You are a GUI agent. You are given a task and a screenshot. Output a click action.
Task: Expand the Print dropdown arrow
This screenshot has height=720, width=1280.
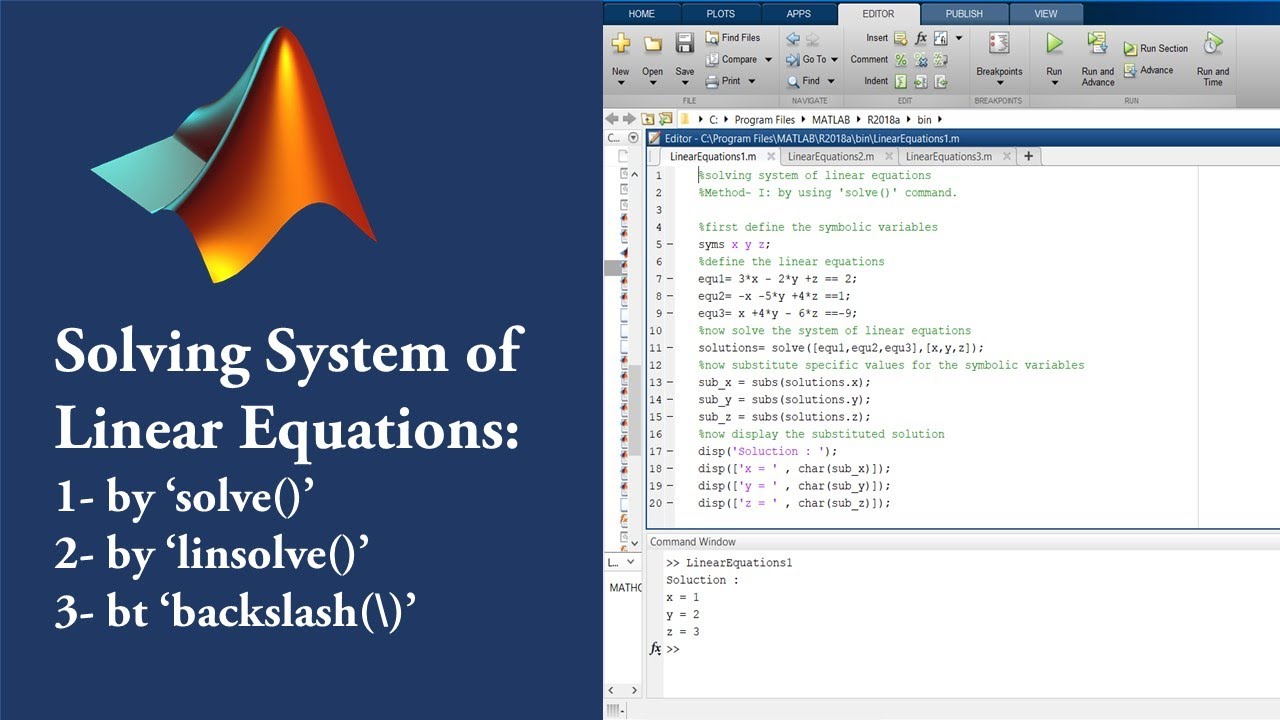(x=751, y=81)
